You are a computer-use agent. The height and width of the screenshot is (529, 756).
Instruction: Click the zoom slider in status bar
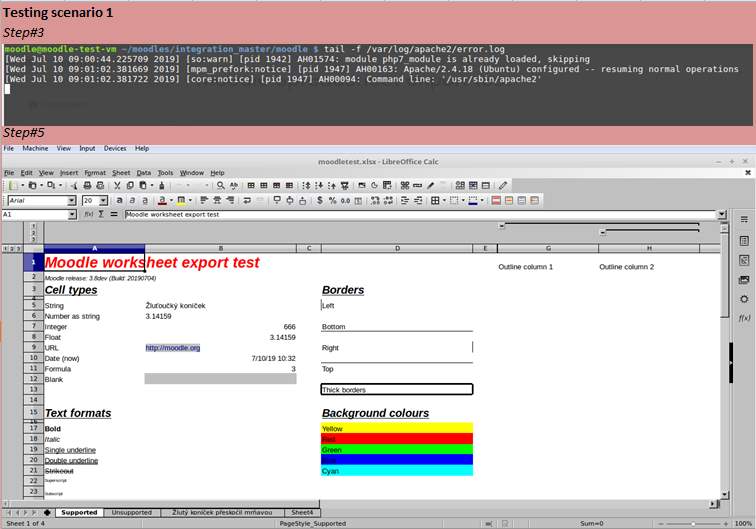click(693, 523)
